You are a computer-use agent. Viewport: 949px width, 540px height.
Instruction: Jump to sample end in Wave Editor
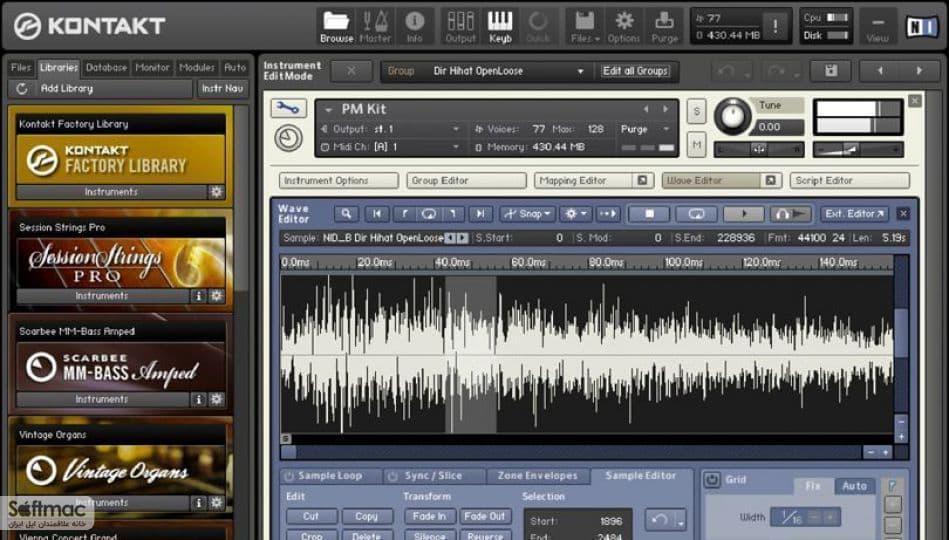click(x=480, y=214)
